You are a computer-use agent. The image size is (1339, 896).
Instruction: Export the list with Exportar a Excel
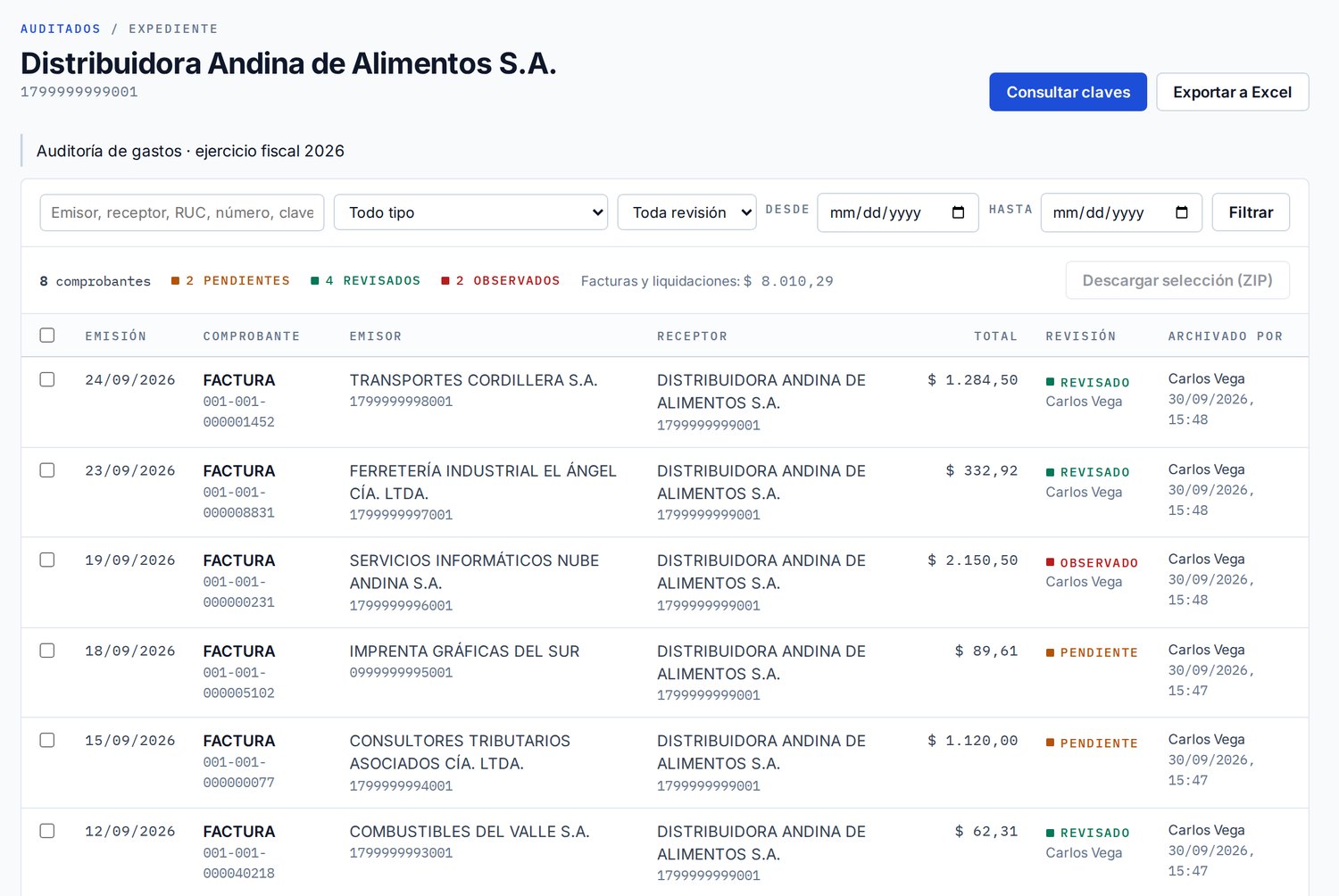click(x=1232, y=92)
